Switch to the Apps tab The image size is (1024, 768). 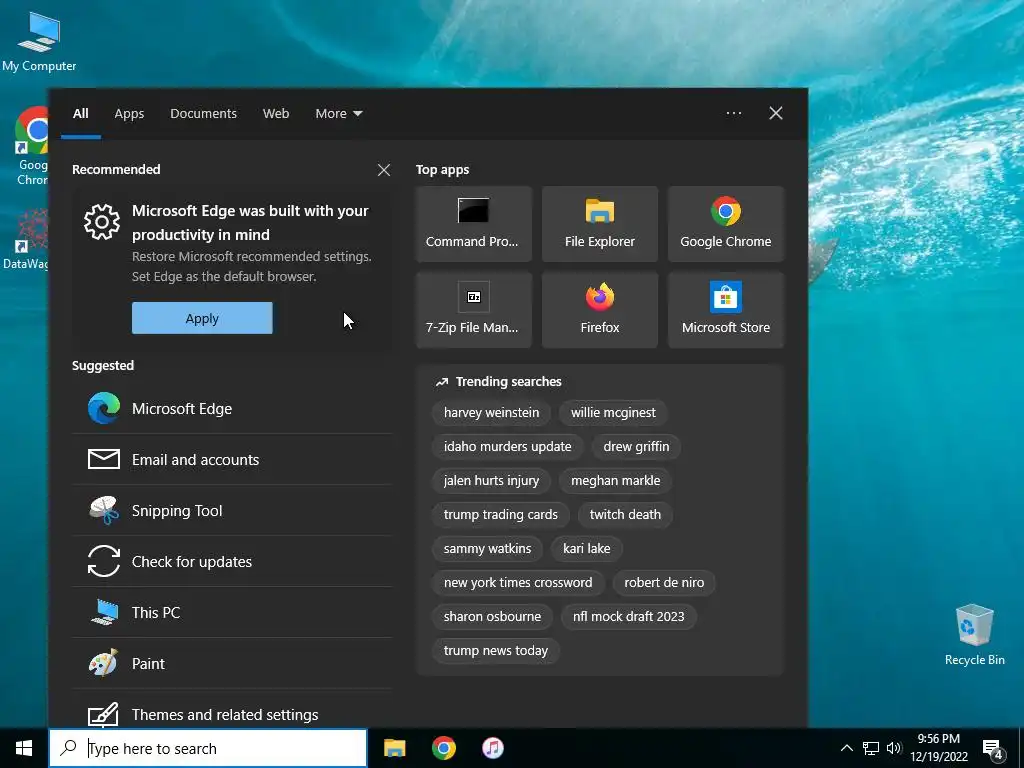[x=129, y=114]
